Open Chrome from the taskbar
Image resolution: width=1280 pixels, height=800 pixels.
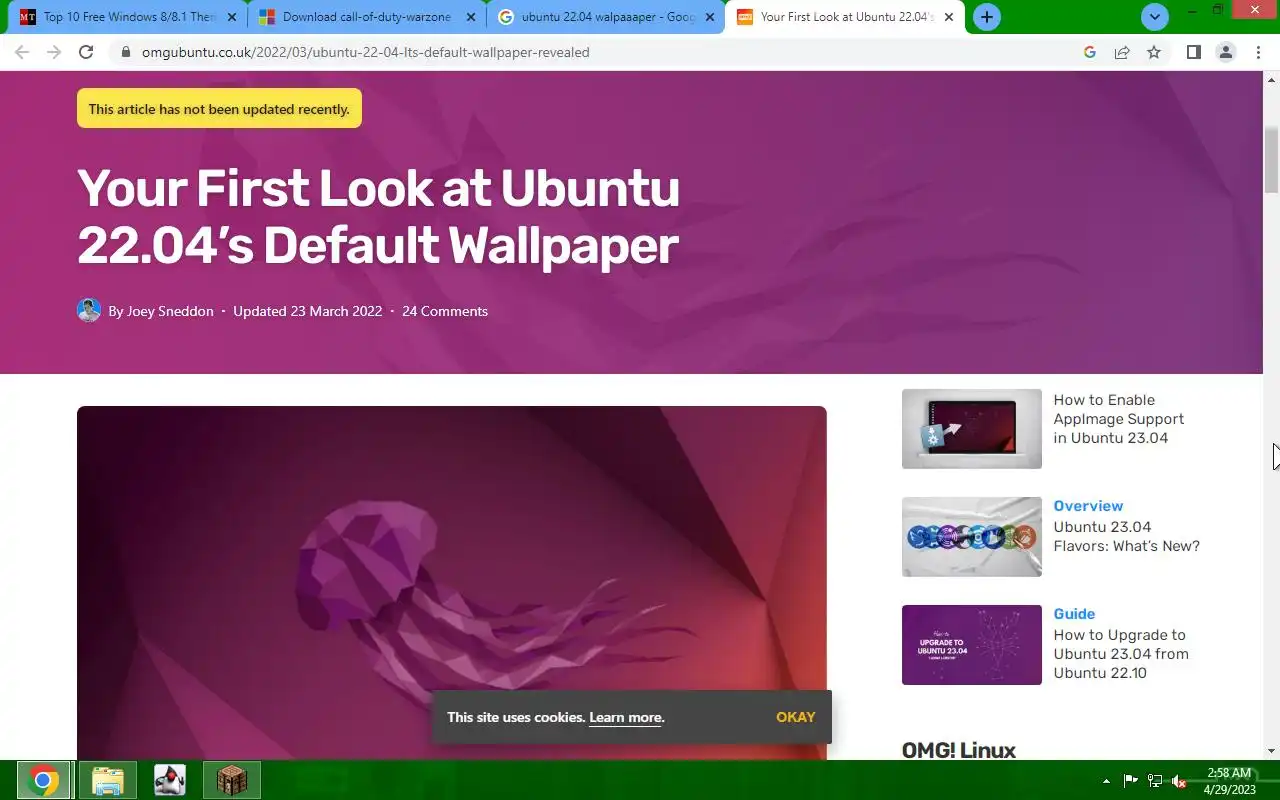point(43,780)
